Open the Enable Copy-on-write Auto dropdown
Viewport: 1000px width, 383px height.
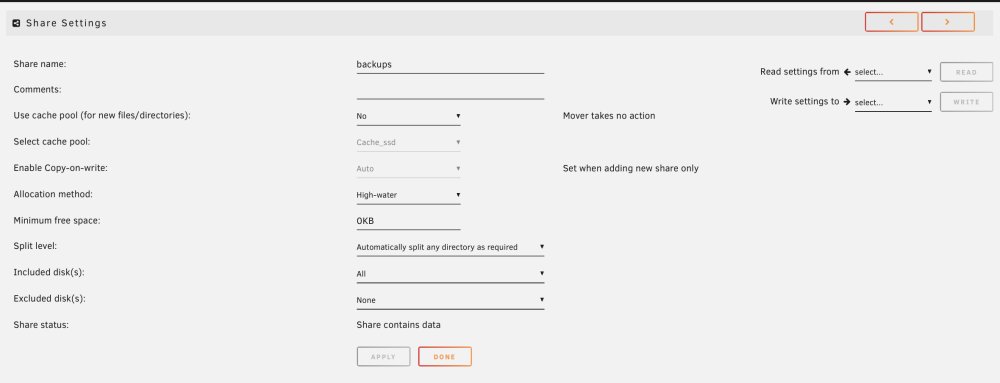408,169
